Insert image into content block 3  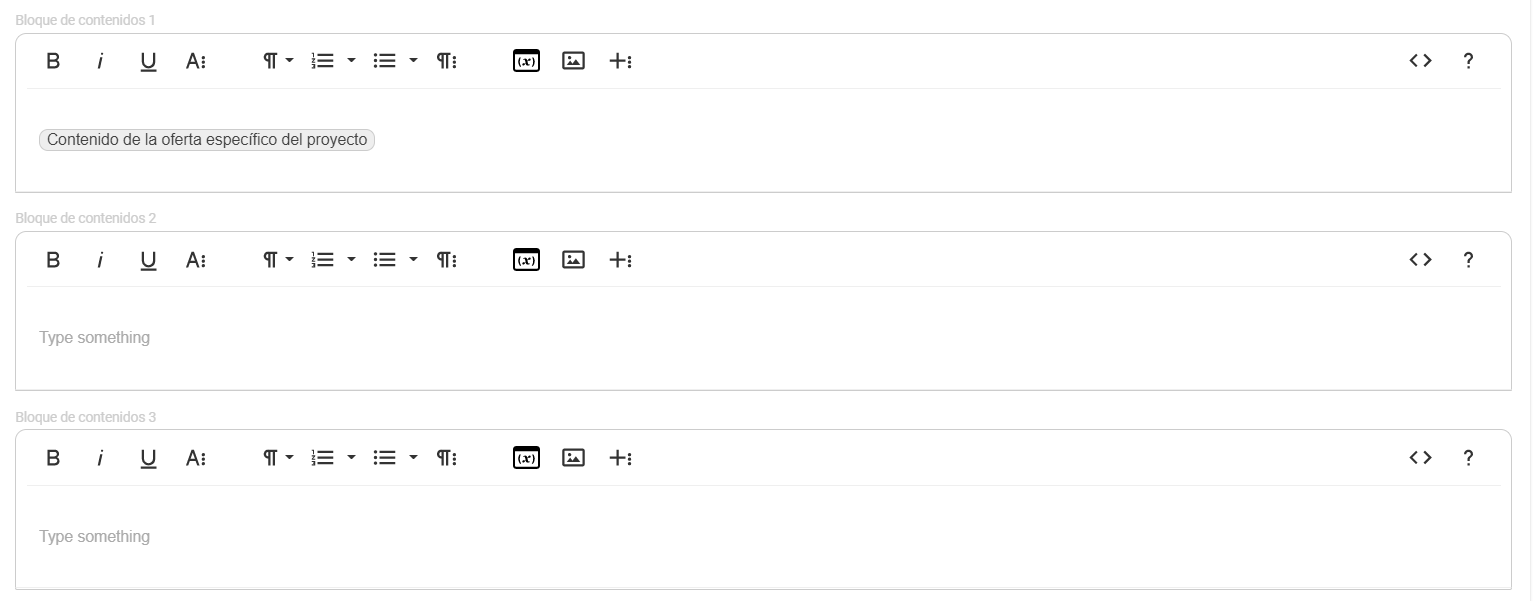[x=573, y=458]
